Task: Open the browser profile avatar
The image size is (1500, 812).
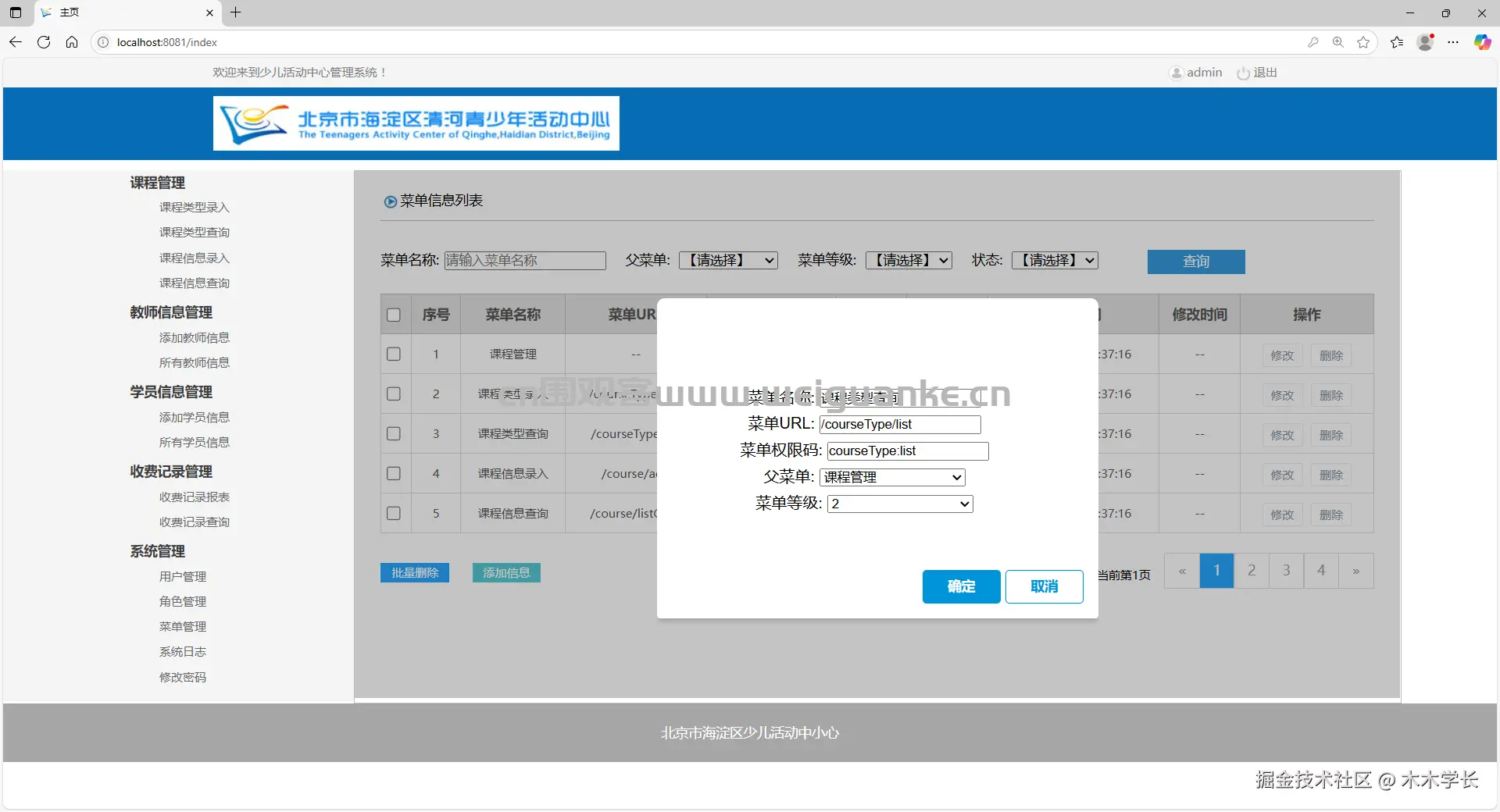Action: click(x=1426, y=42)
